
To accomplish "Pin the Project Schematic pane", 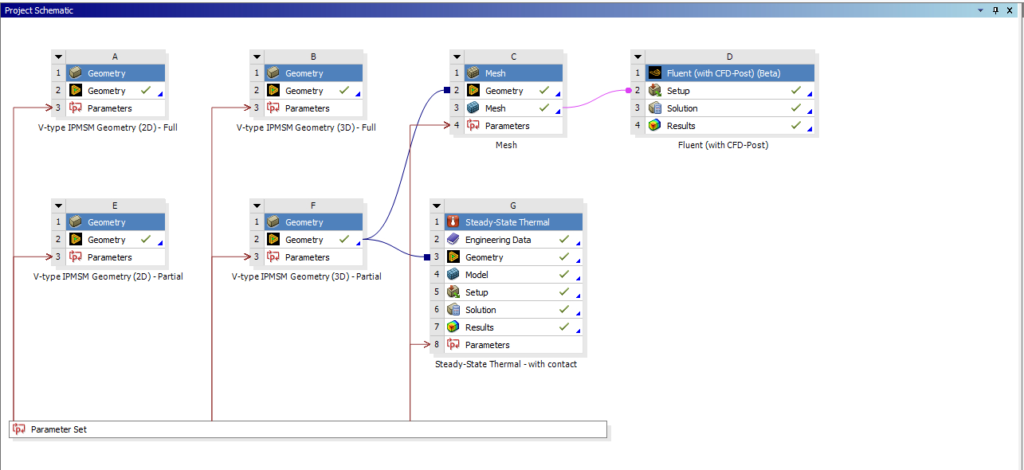I will point(995,10).
